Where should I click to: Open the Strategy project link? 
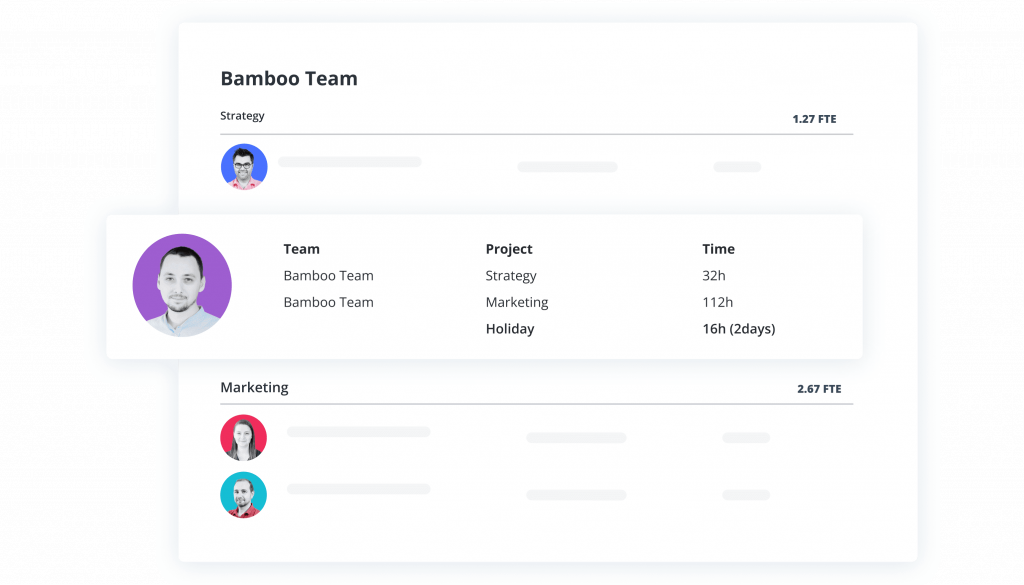coord(510,275)
